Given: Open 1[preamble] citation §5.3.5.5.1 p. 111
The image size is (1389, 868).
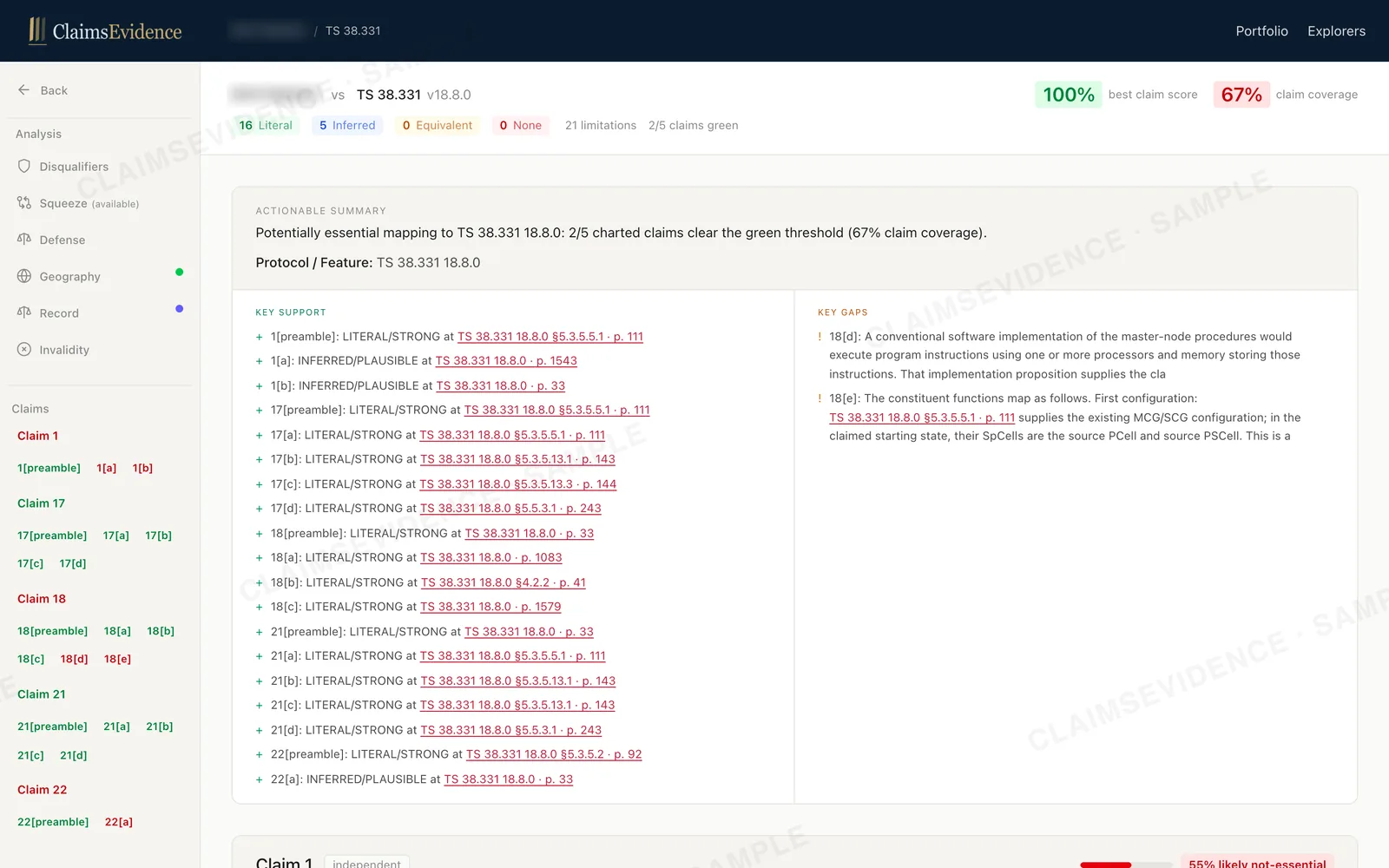Looking at the screenshot, I should 550,337.
